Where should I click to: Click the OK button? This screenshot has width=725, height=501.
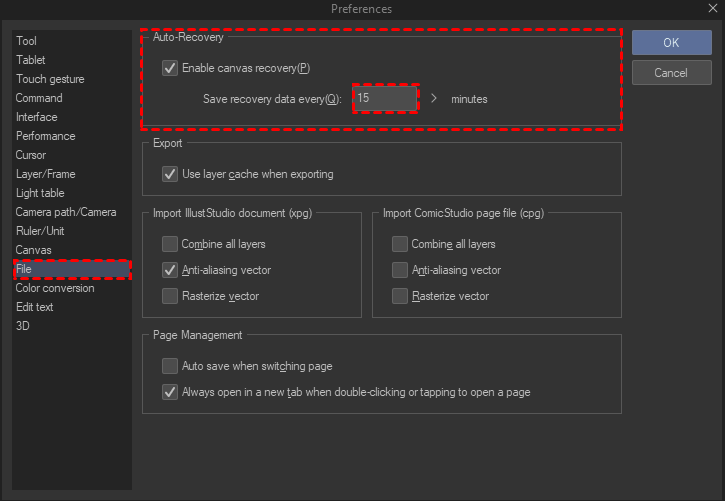tap(671, 42)
